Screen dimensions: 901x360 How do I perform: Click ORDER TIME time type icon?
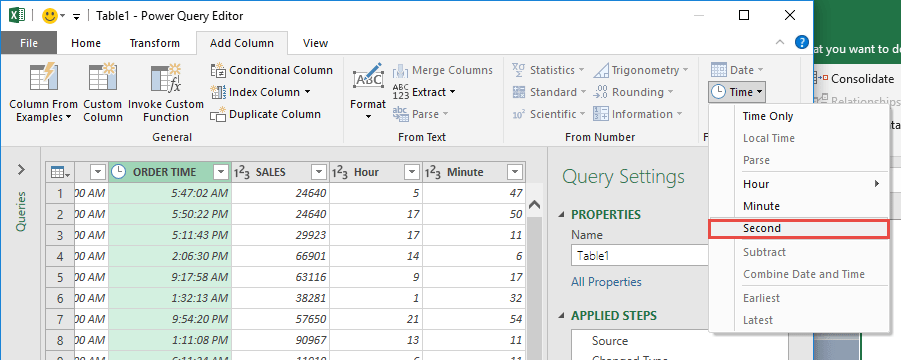[x=118, y=172]
